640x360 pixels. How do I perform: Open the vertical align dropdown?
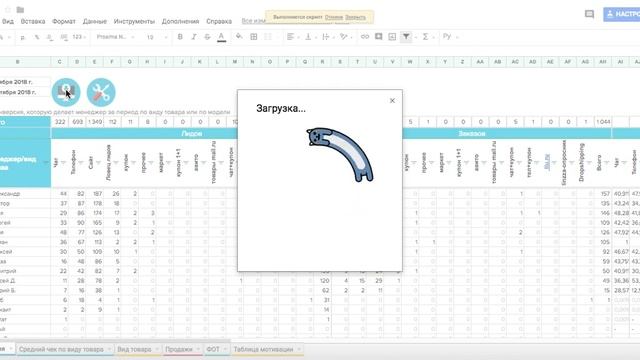pos(310,37)
